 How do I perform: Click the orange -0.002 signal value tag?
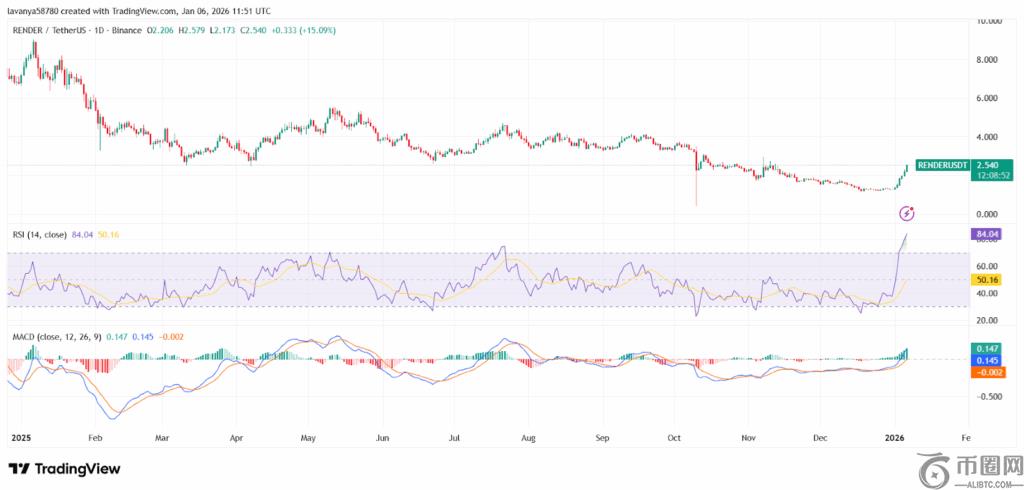tap(986, 372)
